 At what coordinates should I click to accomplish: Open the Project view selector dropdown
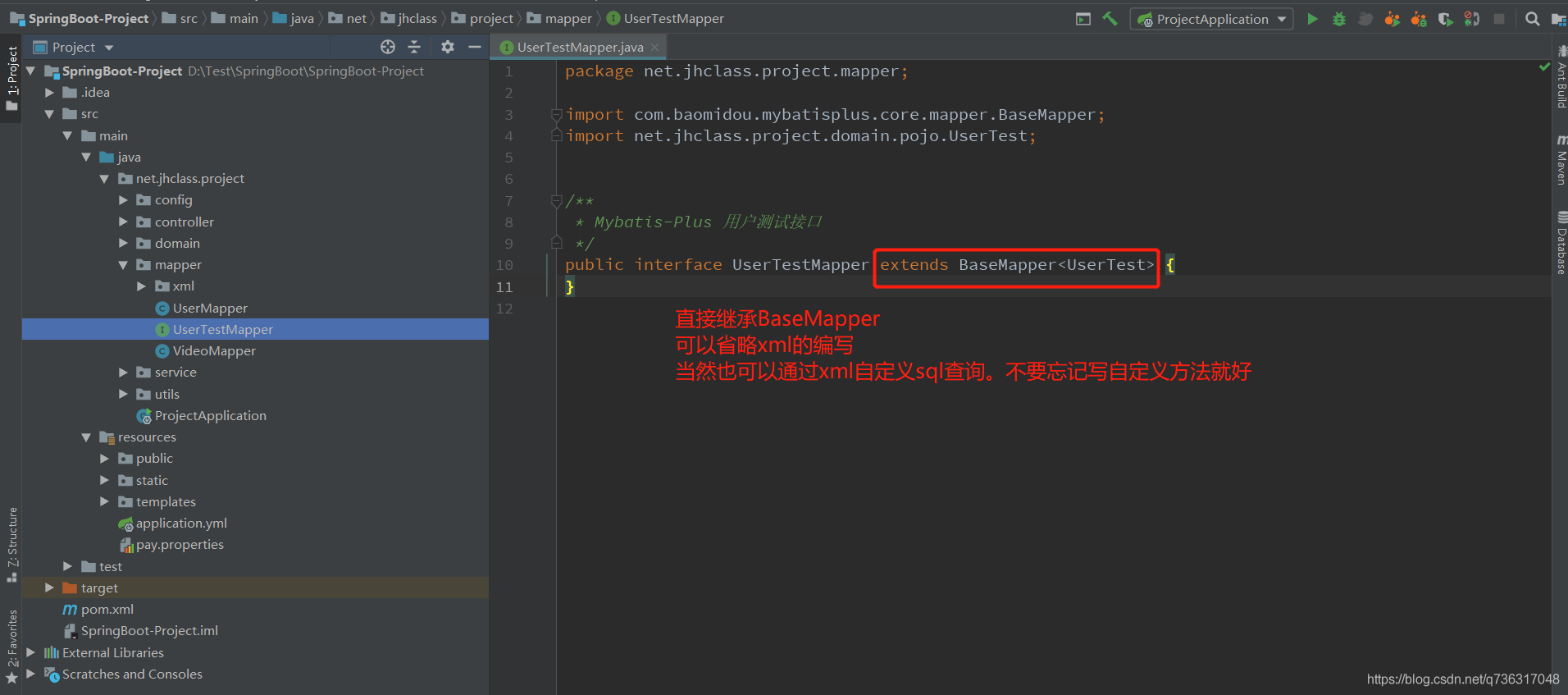pos(73,47)
